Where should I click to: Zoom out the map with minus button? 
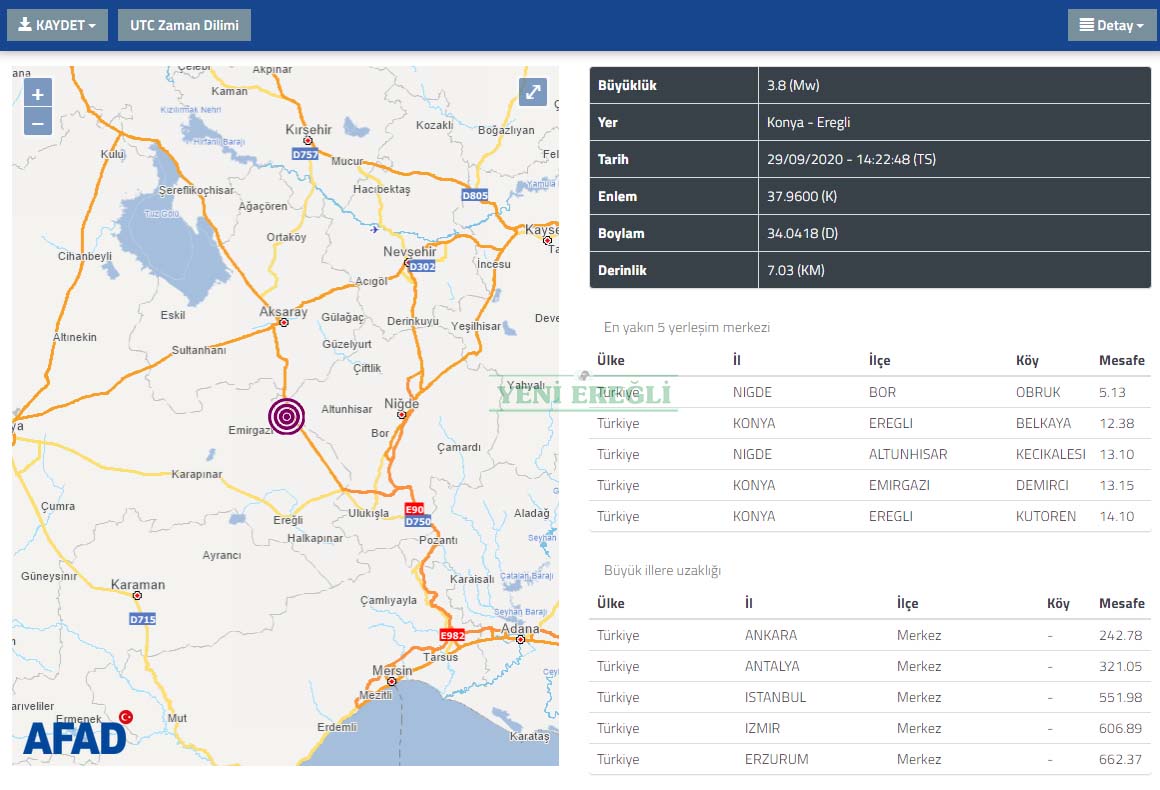(x=38, y=123)
